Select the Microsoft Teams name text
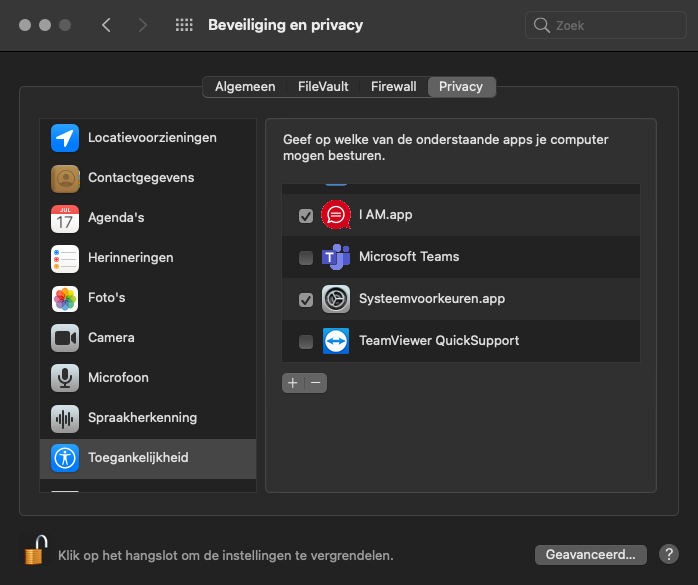 click(x=409, y=257)
